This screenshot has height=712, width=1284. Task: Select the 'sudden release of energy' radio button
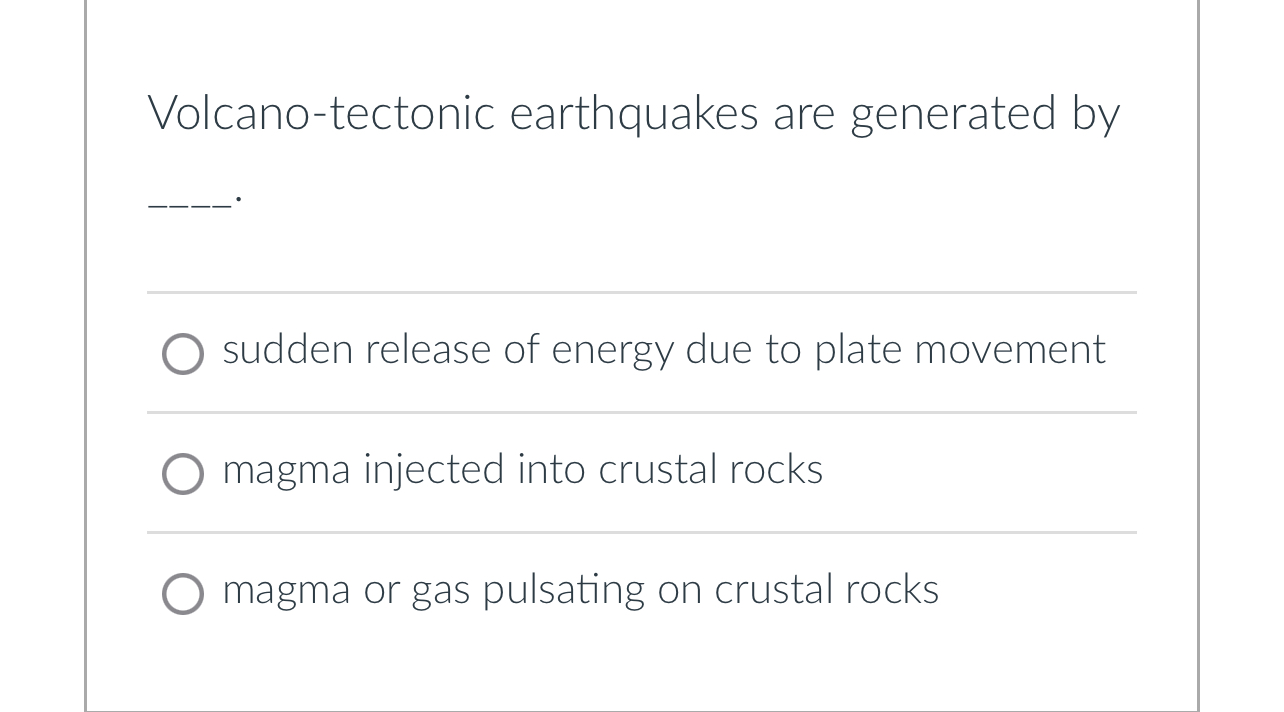point(183,354)
